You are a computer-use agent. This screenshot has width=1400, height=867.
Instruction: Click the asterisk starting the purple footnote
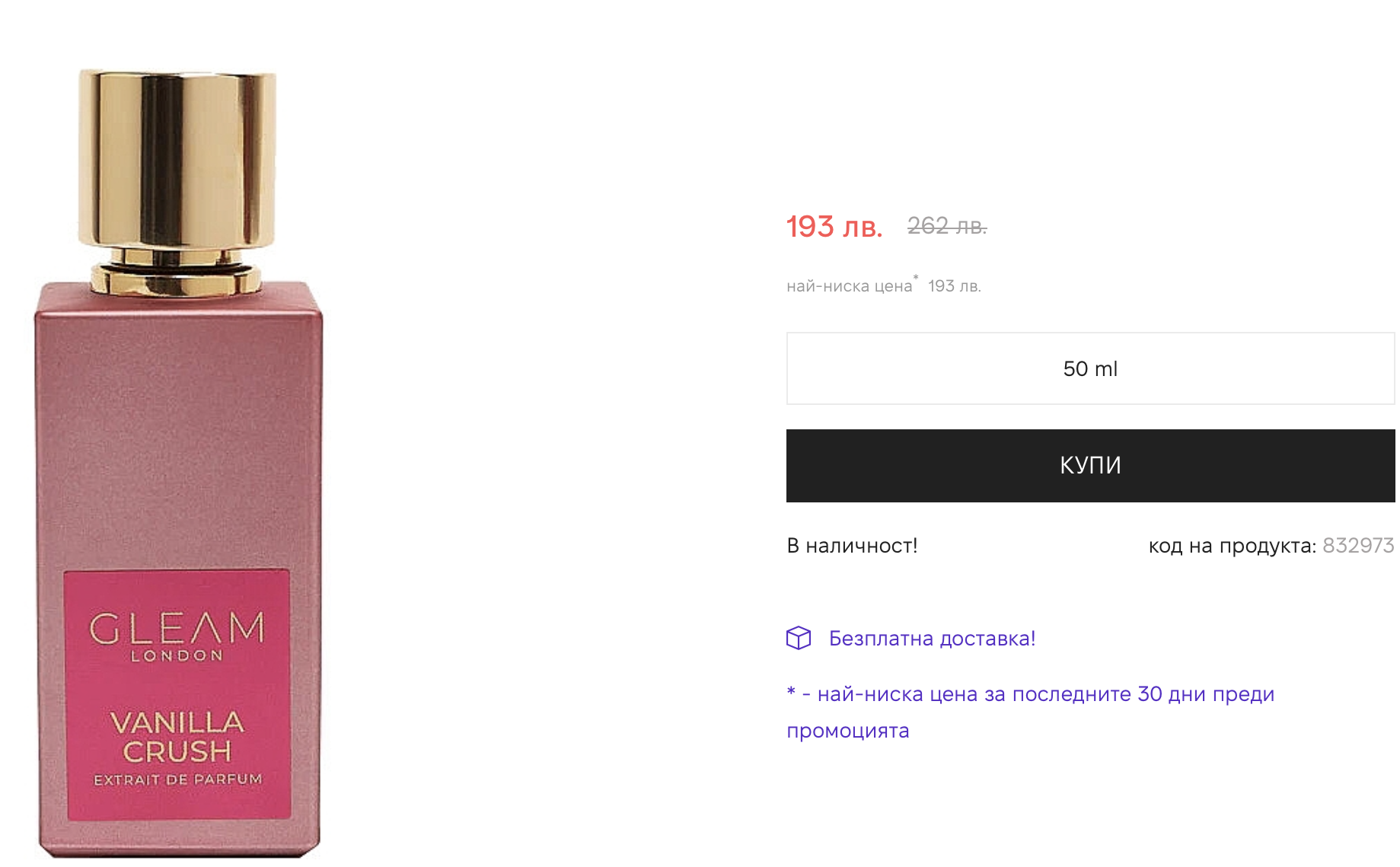pyautogui.click(x=791, y=693)
